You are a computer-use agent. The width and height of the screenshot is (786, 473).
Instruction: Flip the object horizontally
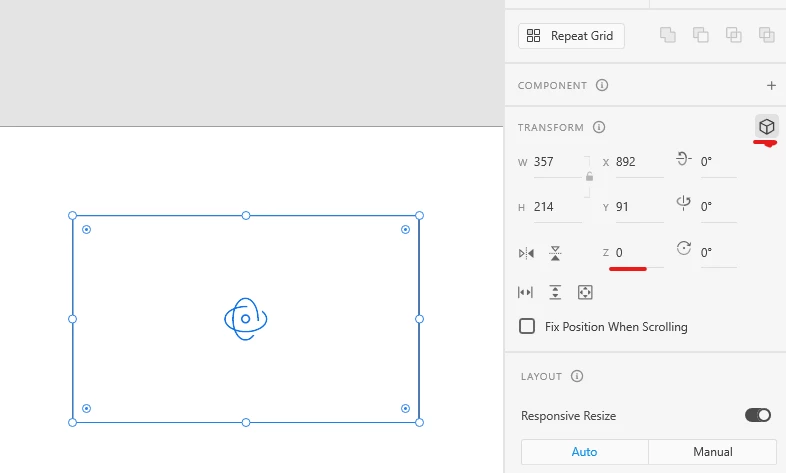[x=526, y=253]
